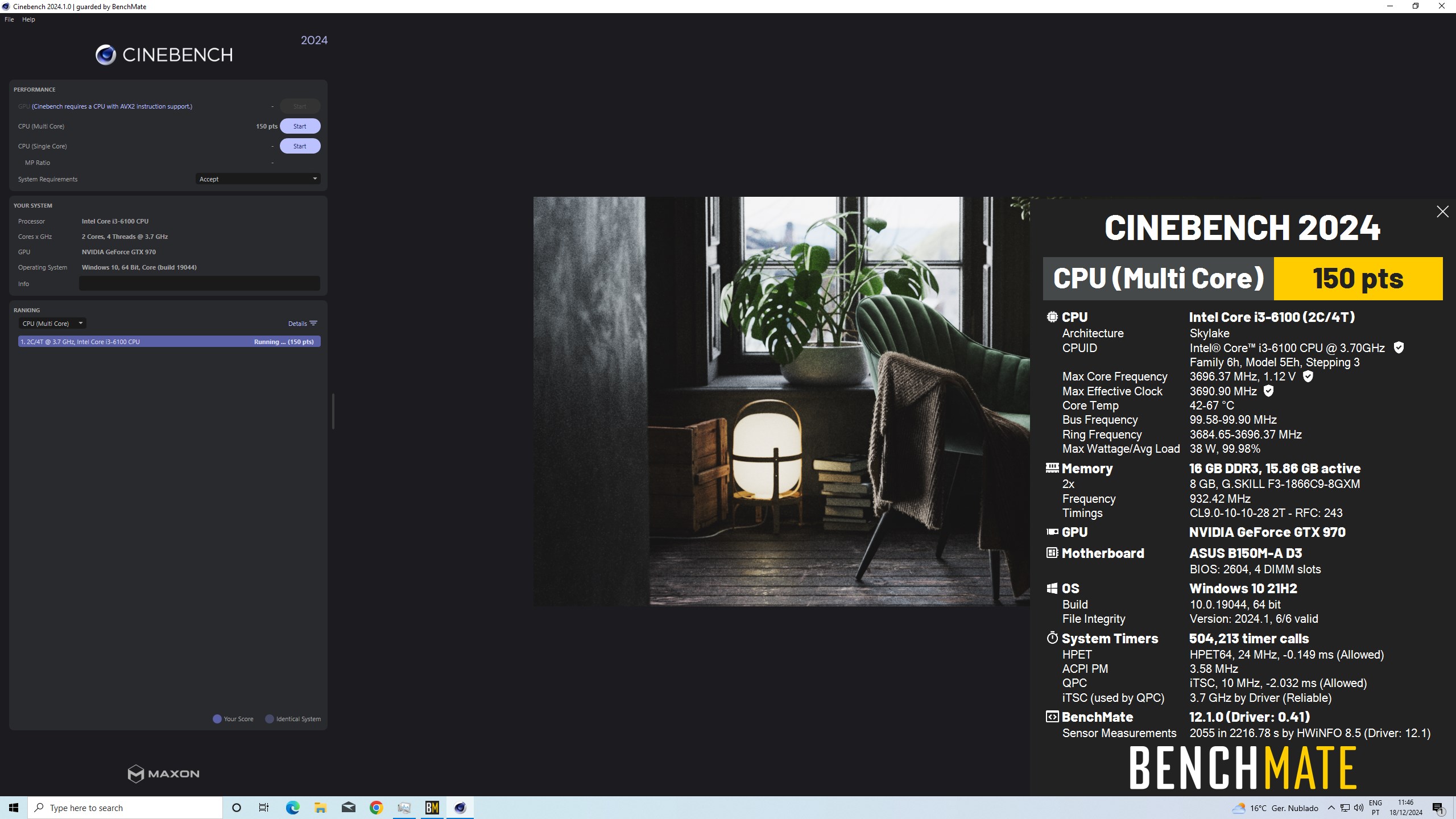Switch to Cinebench taskbar icon
This screenshot has width=1456, height=819.
(x=460, y=808)
